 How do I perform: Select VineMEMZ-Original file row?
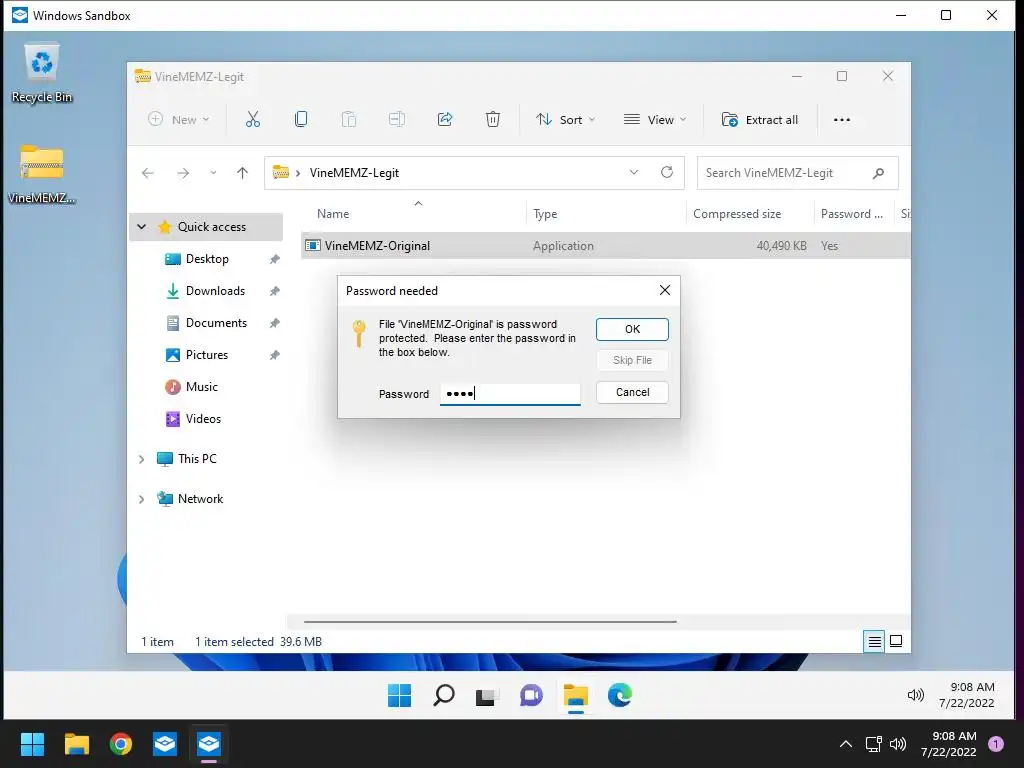[605, 246]
